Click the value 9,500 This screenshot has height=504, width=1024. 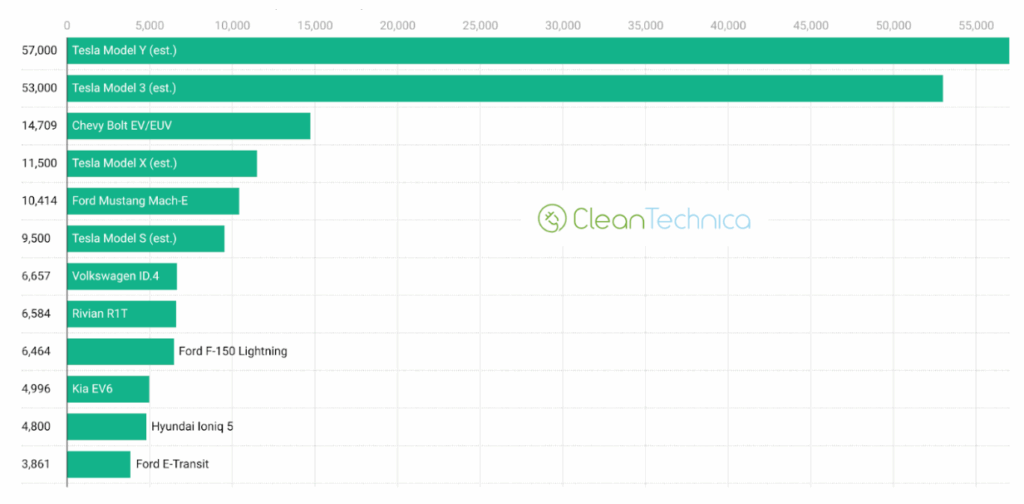coord(37,238)
